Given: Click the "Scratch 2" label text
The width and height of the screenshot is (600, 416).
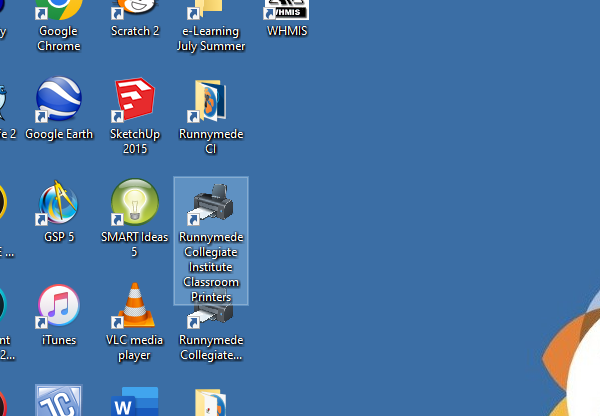Looking at the screenshot, I should coord(135,31).
